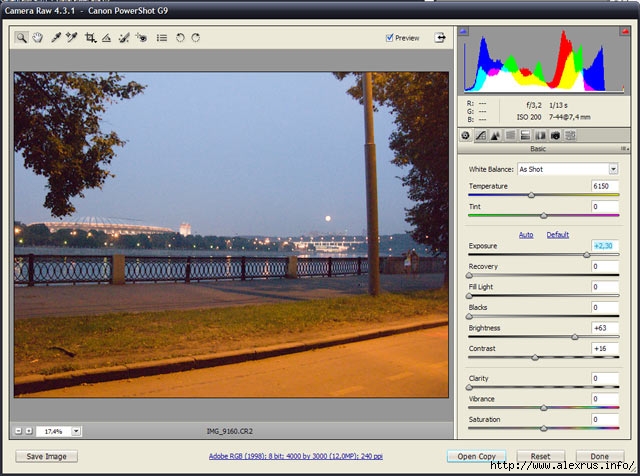
Task: Select the Color Sampler tool
Action: 72,38
